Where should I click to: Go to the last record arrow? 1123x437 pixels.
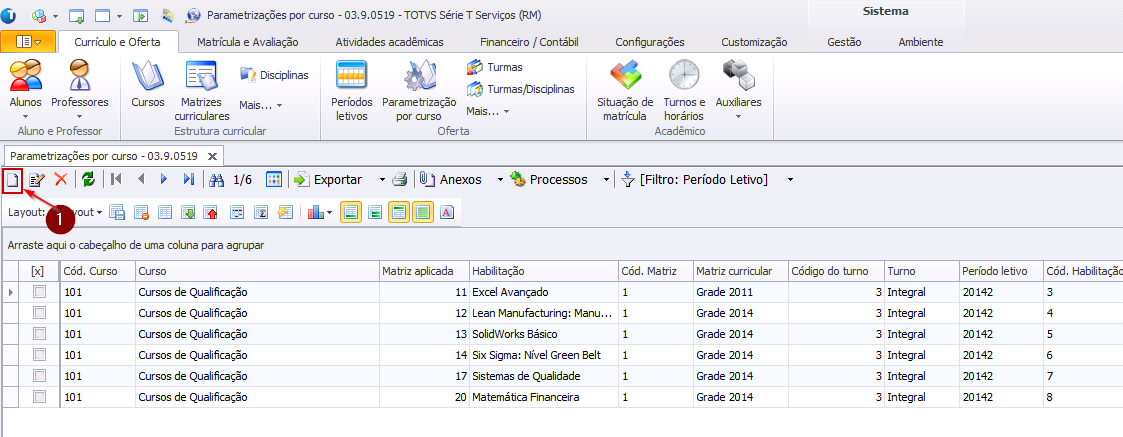189,180
